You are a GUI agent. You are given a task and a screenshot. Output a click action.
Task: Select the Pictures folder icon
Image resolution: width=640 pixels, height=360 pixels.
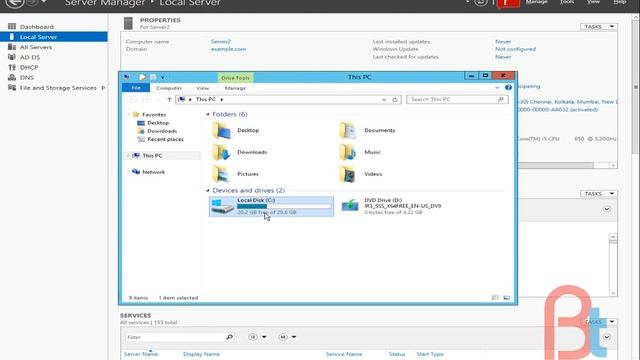click(x=221, y=174)
